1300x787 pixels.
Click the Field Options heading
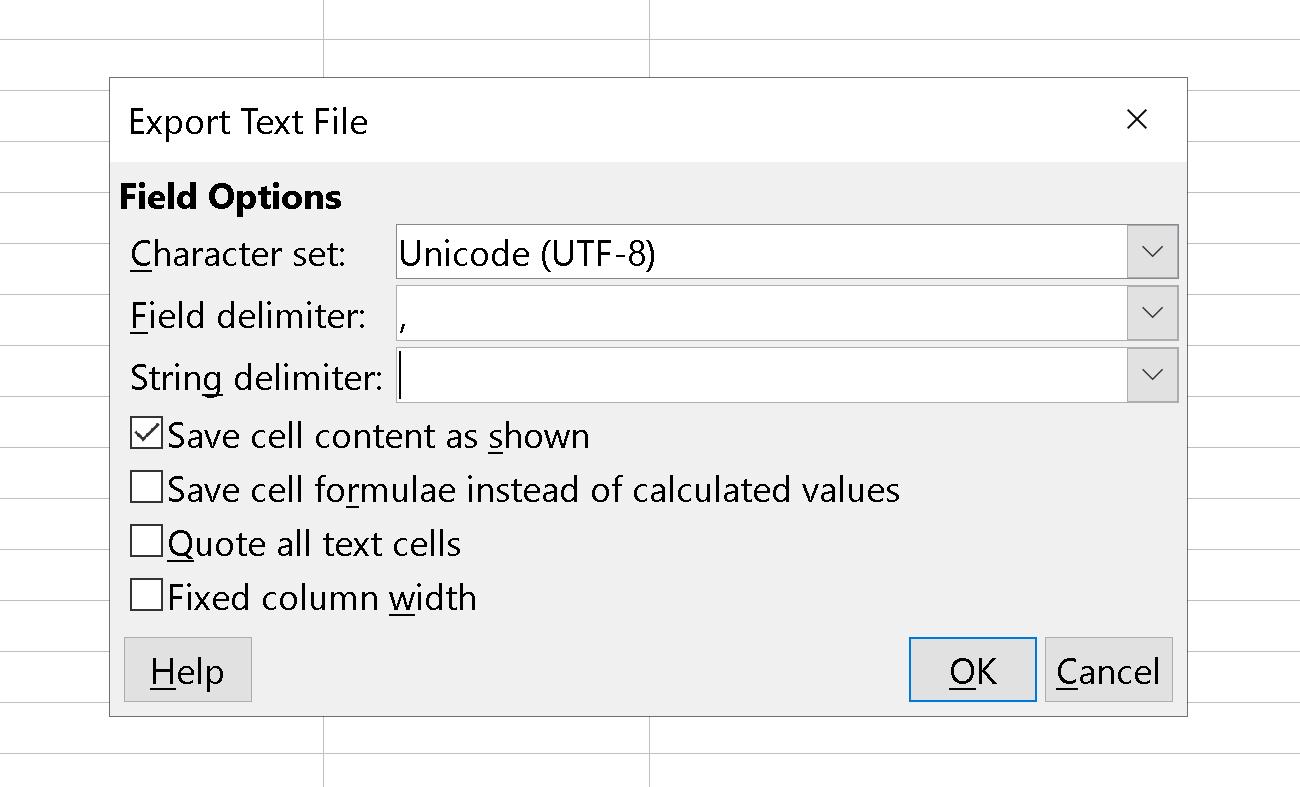click(230, 197)
